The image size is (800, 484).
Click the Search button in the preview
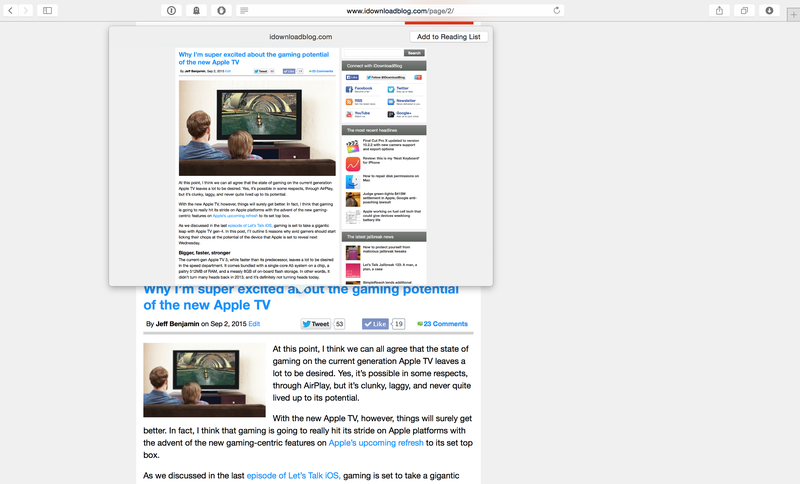pos(414,53)
